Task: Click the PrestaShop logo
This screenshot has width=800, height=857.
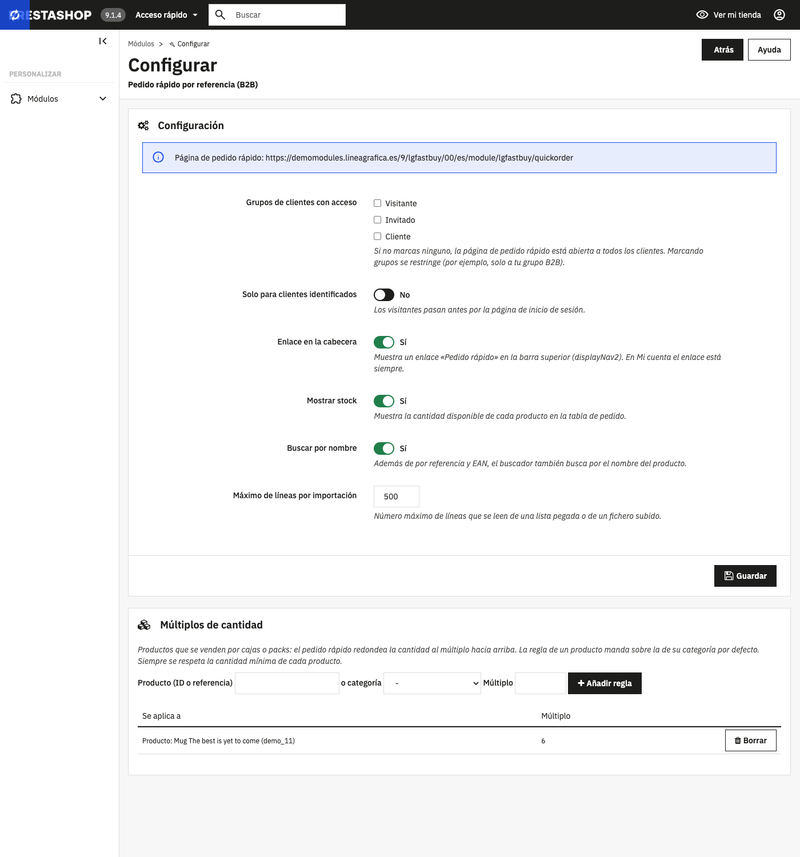Action: coord(50,15)
